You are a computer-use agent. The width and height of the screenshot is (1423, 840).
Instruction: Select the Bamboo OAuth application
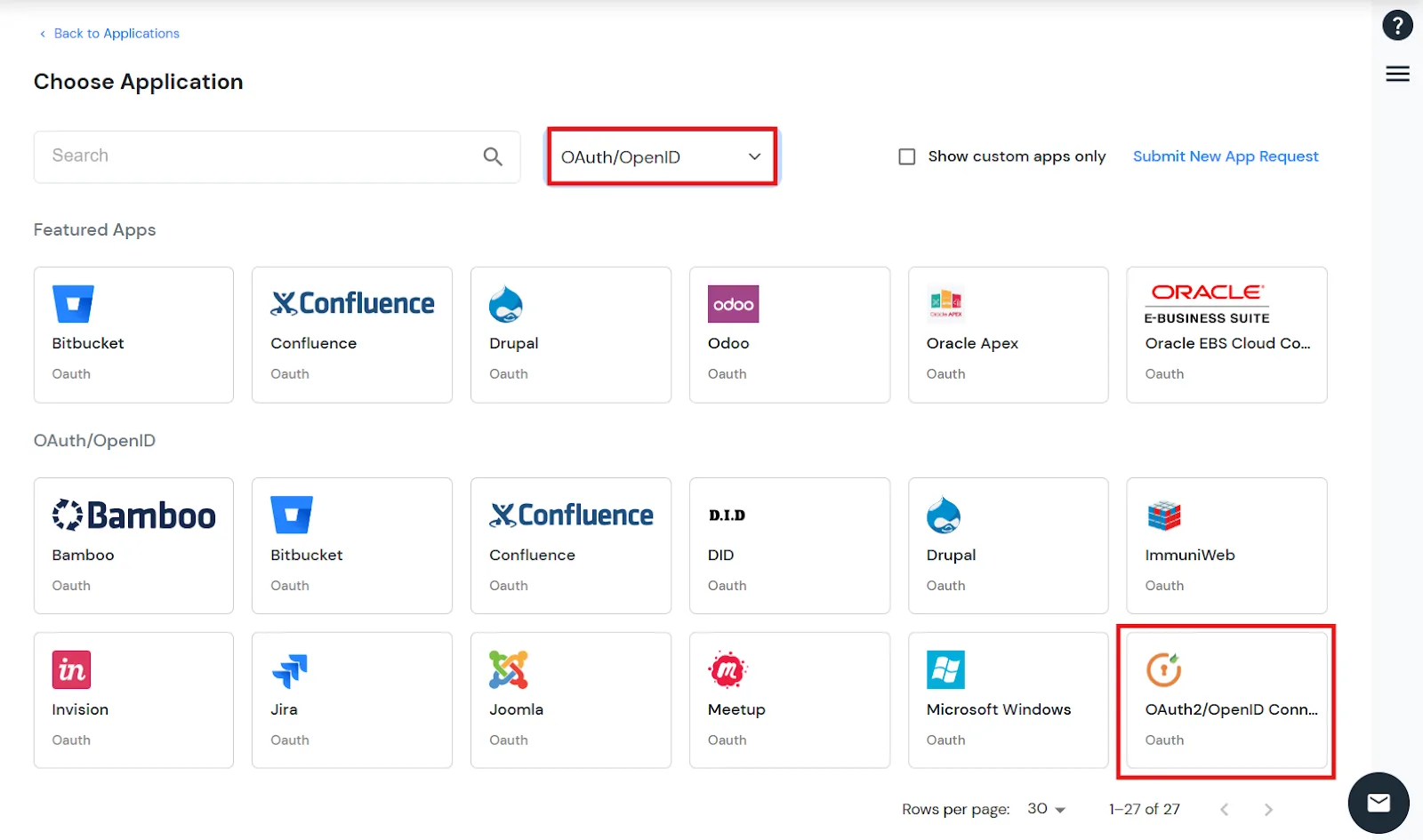[x=133, y=546]
